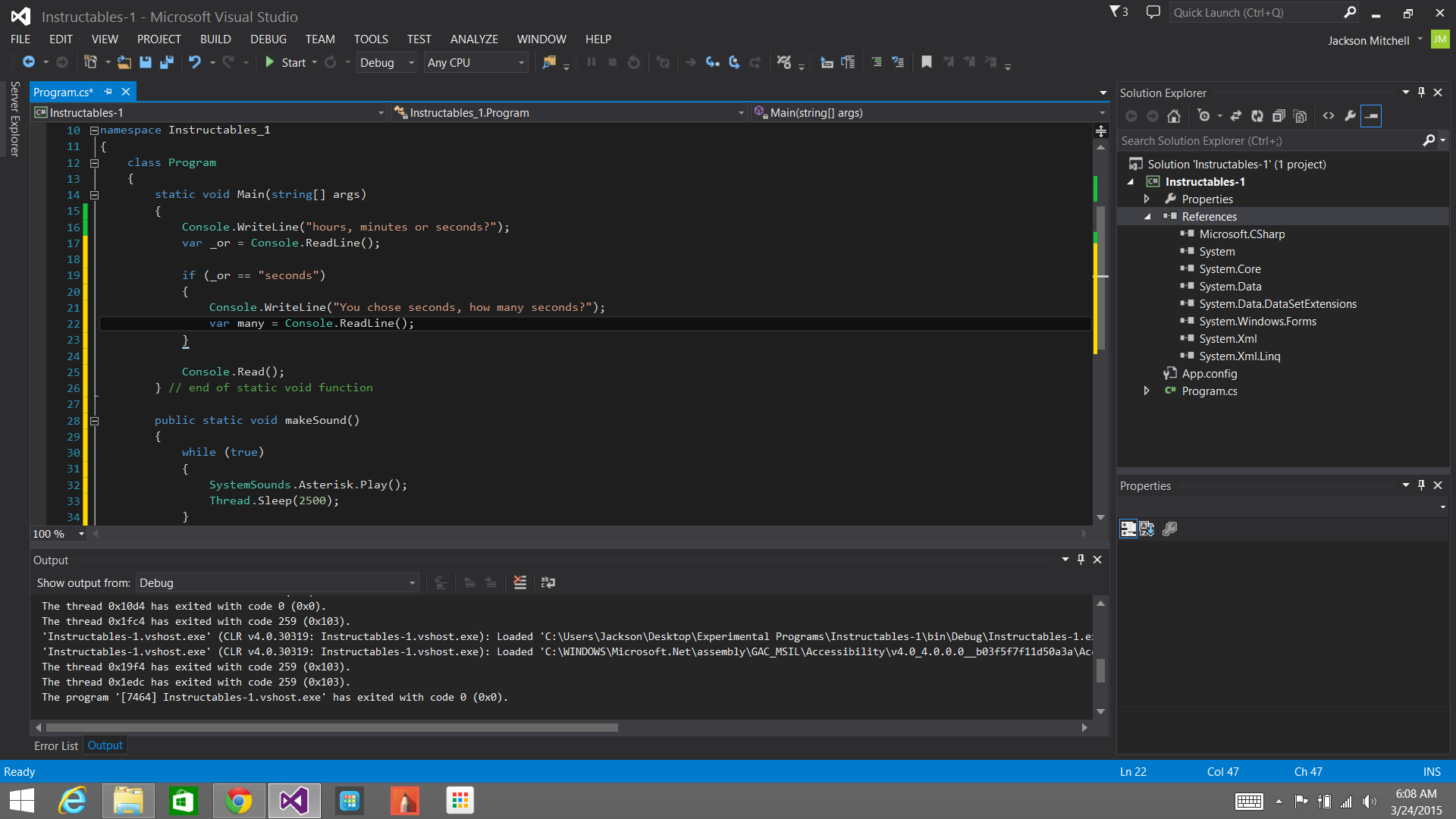
Task: Toggle auto-hide pin on Output window
Action: click(1081, 560)
